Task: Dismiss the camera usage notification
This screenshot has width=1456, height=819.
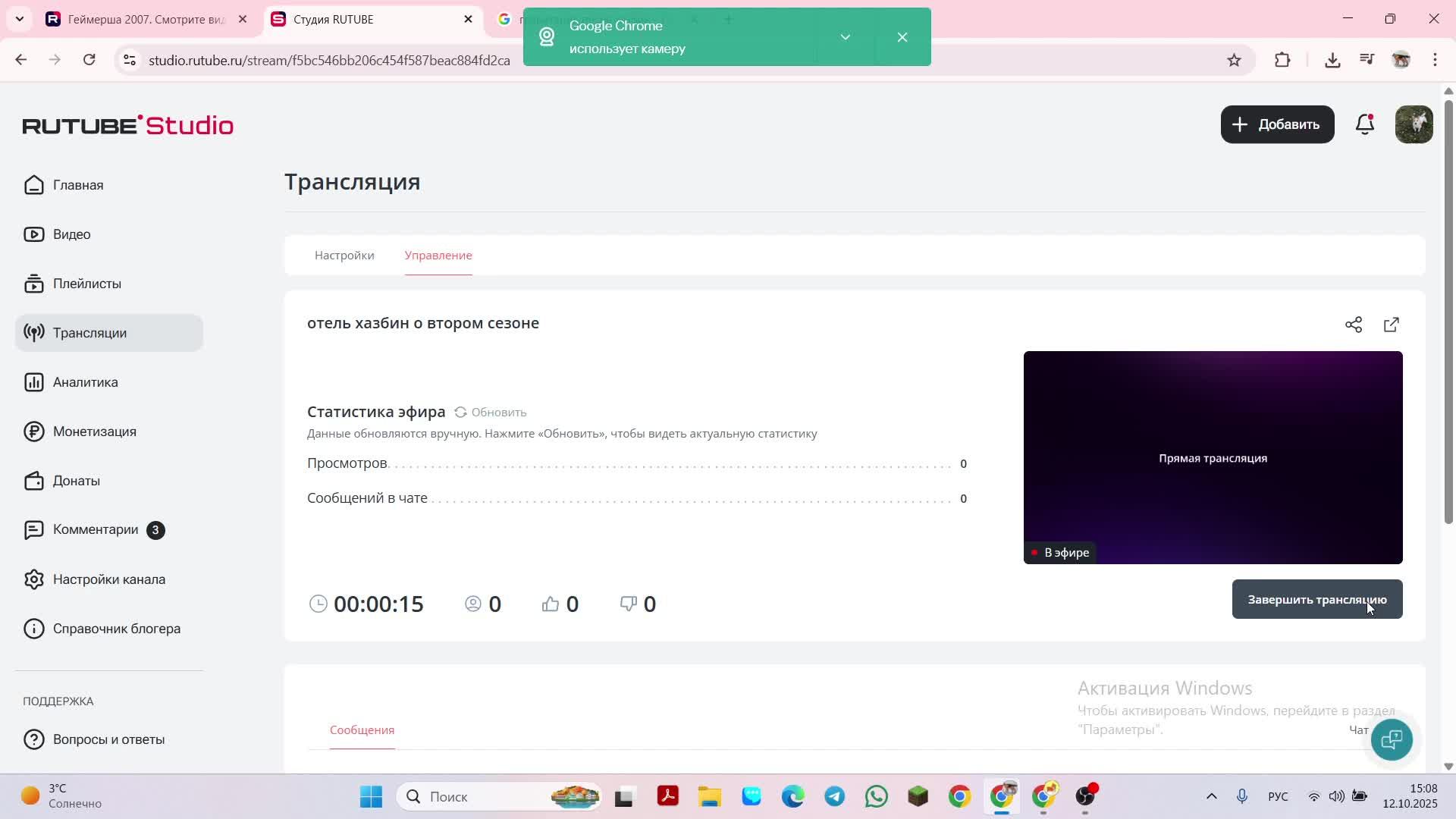Action: point(902,37)
